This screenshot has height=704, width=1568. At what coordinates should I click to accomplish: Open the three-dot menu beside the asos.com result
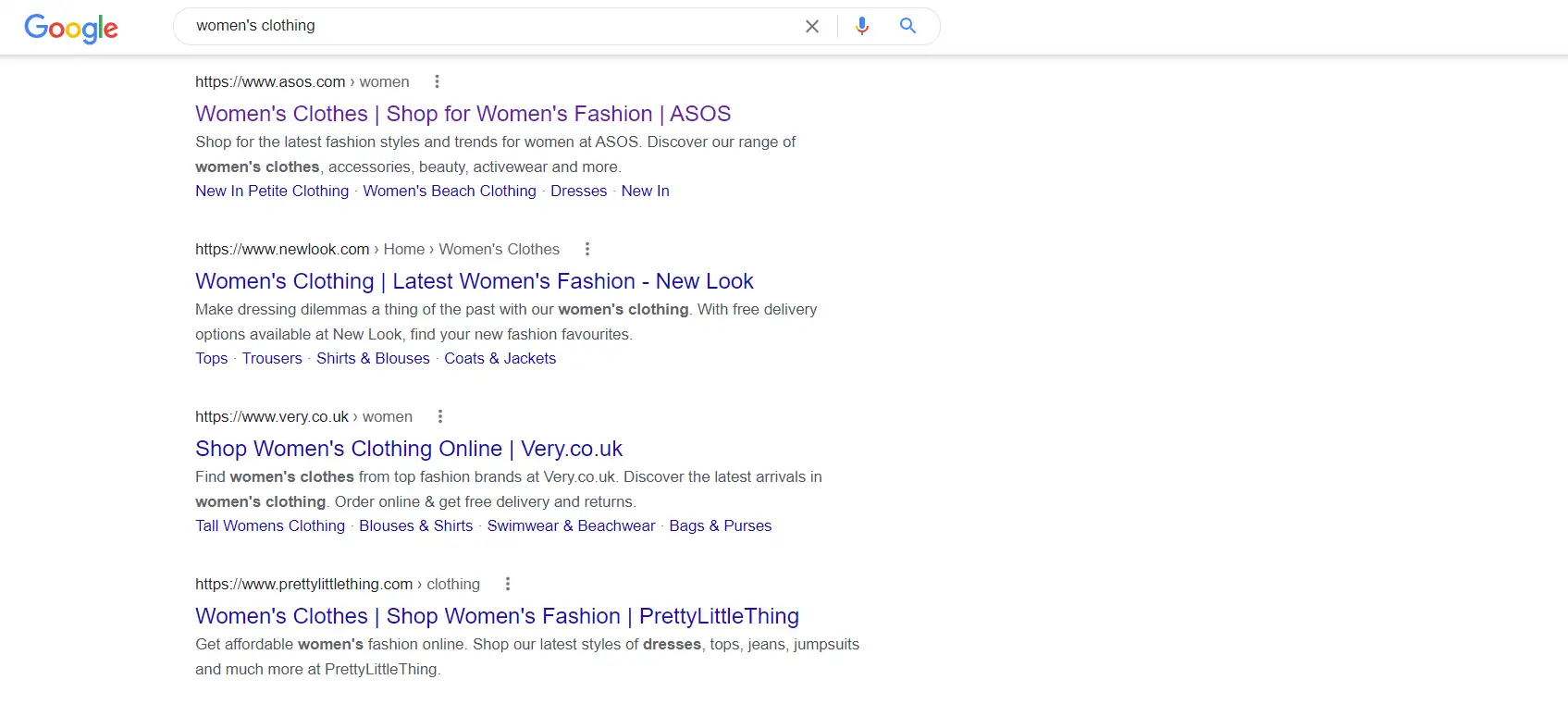(437, 81)
